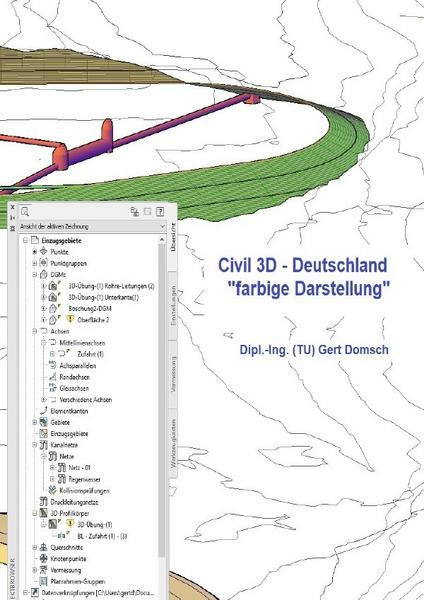Click the Datenverknüpfungen shortcut icon

tap(35, 593)
